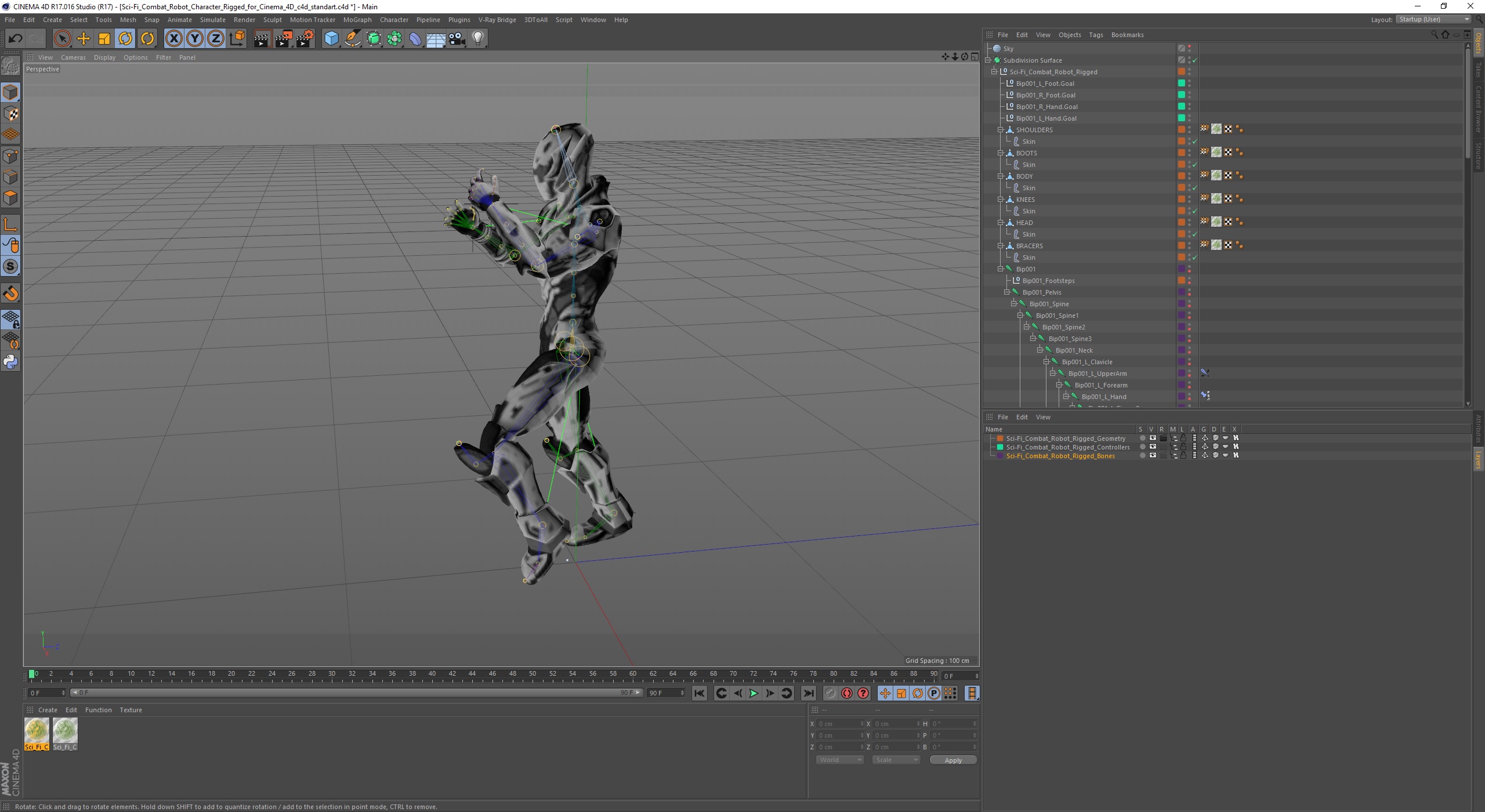
Task: Open the MoGraph menu
Action: click(x=357, y=20)
